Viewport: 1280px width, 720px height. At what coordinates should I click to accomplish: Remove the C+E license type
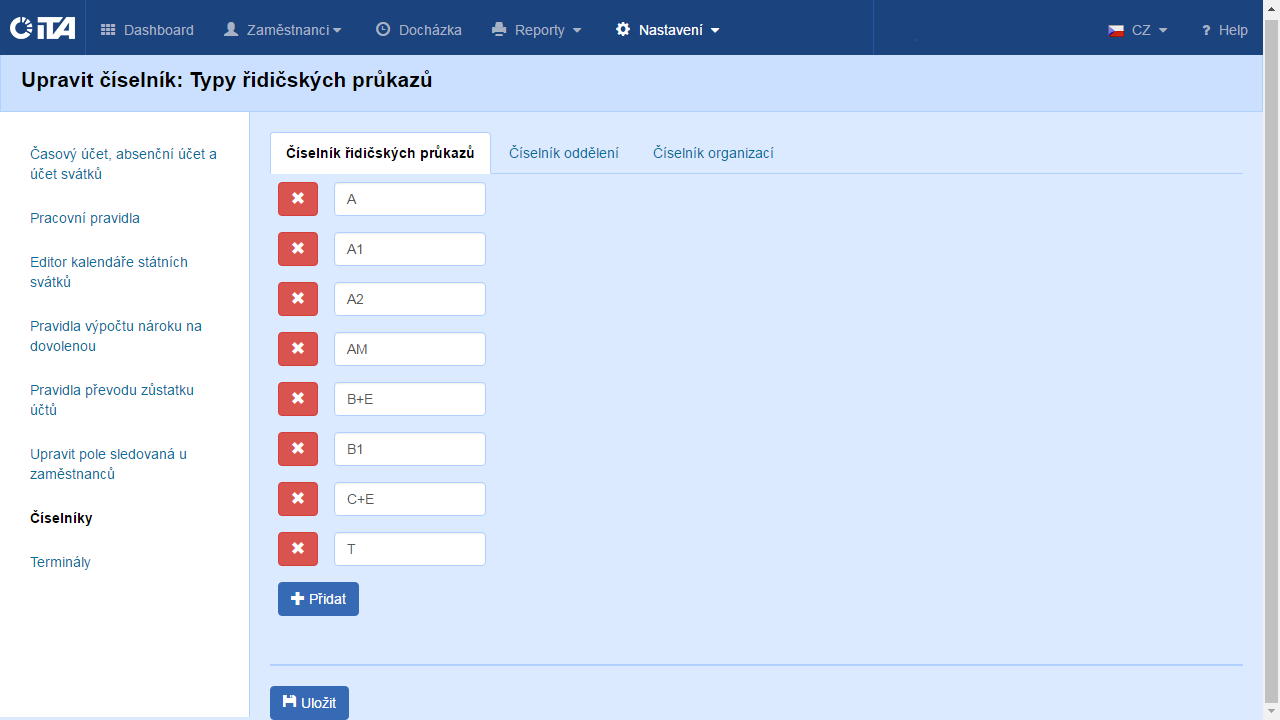pyautogui.click(x=298, y=499)
